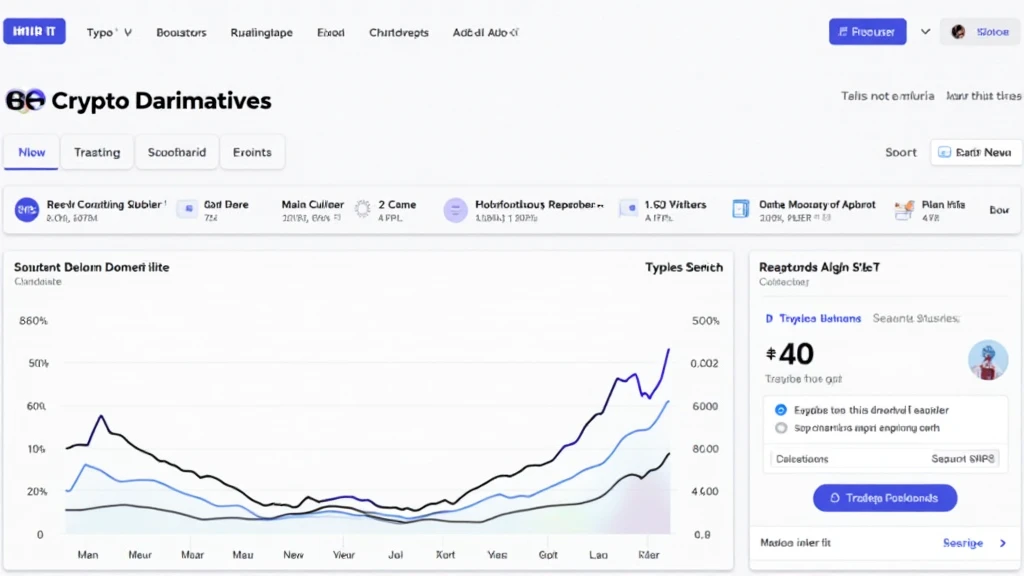Click pencil icon next to the Plan stat
The height and width of the screenshot is (576, 1024).
[x=903, y=209]
